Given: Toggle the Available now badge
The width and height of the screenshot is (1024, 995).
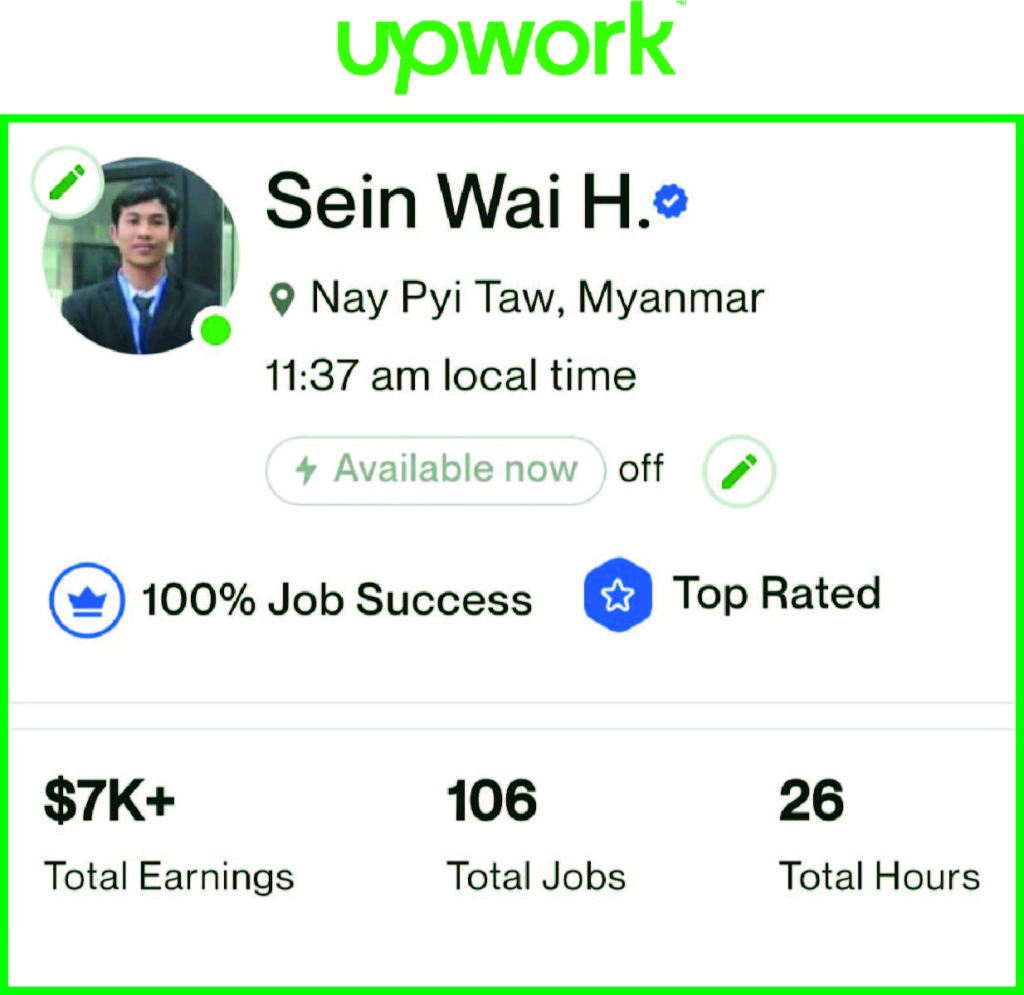Looking at the screenshot, I should pyautogui.click(x=436, y=470).
